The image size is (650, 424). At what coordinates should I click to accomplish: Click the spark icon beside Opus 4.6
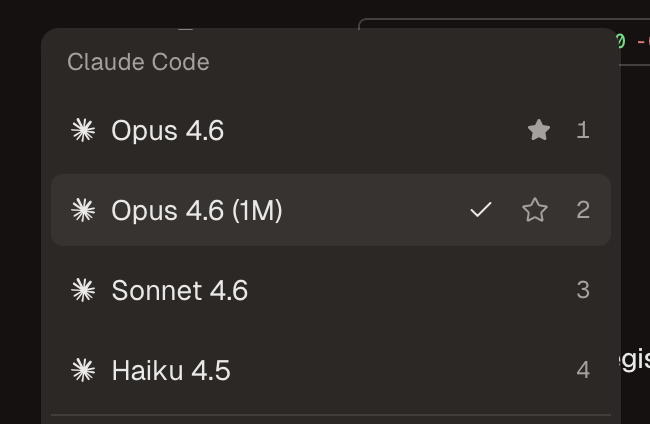click(x=83, y=130)
